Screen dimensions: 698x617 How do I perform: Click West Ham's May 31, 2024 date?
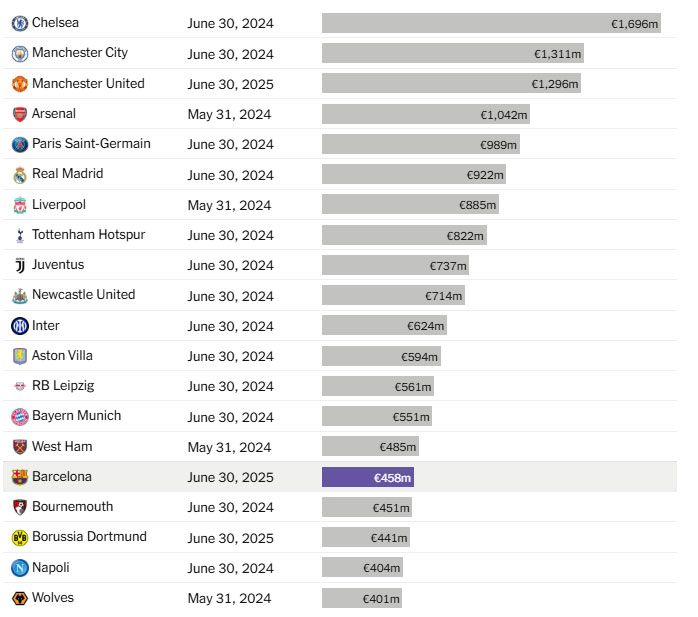pos(229,447)
